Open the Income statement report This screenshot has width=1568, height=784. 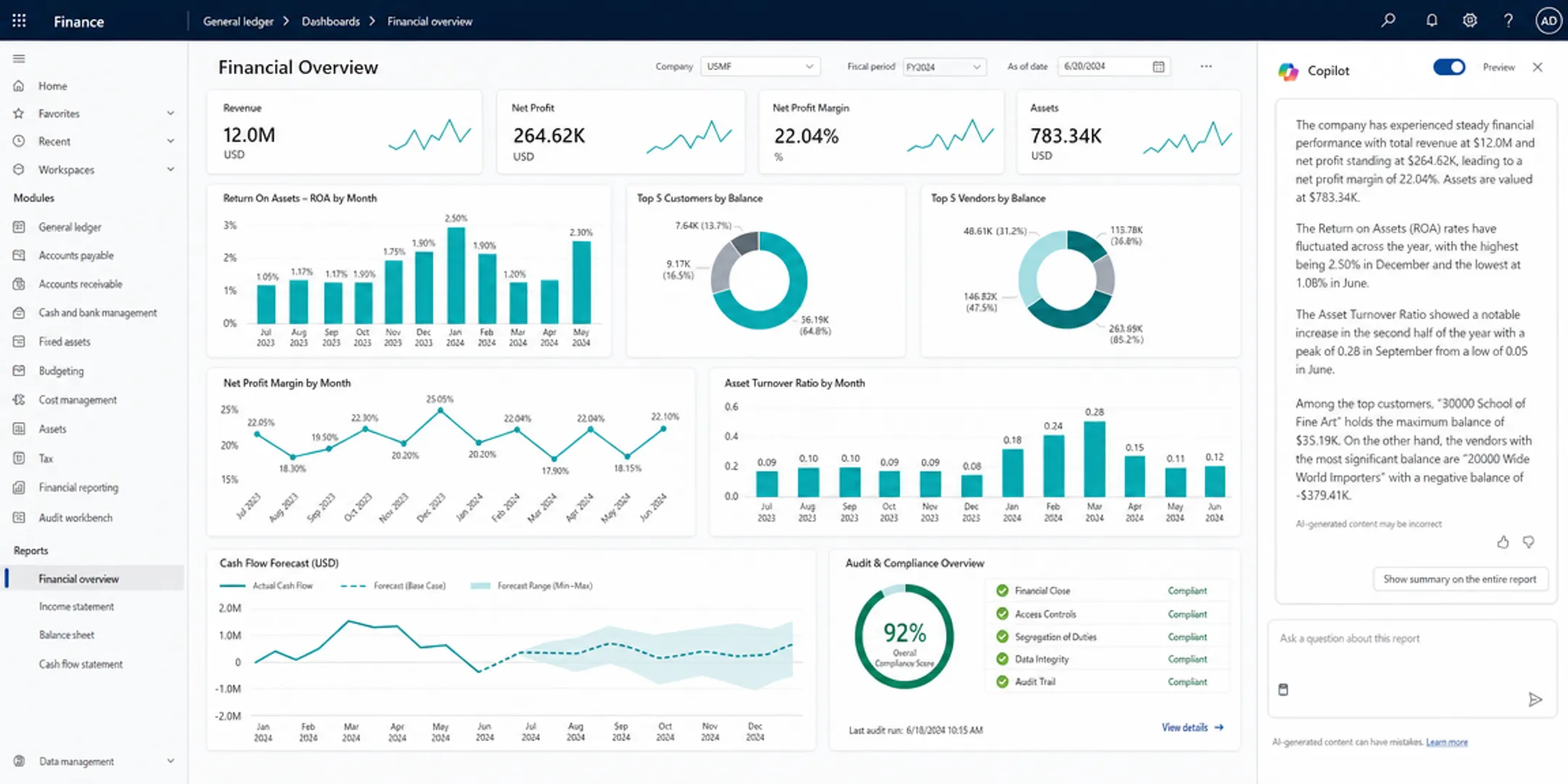click(x=76, y=606)
